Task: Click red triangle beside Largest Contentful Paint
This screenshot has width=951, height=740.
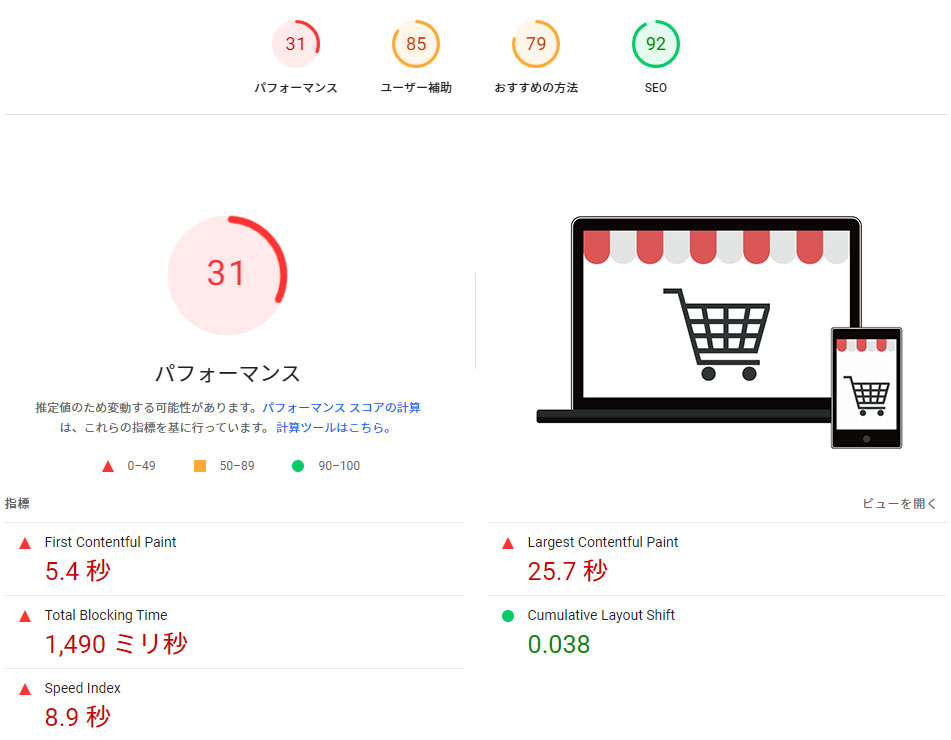Action: 508,543
